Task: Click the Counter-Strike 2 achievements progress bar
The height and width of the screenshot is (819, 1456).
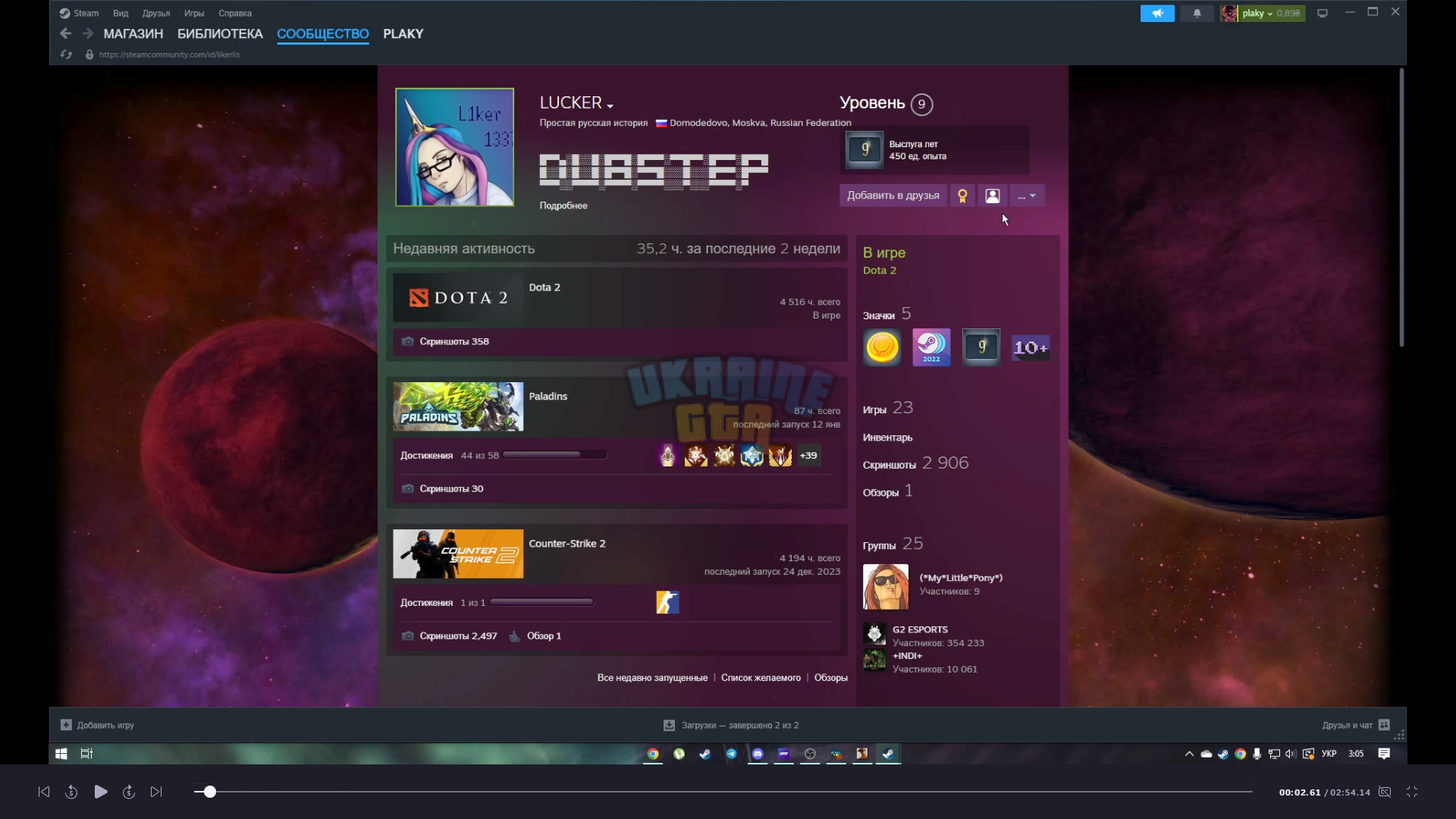Action: 541,602
